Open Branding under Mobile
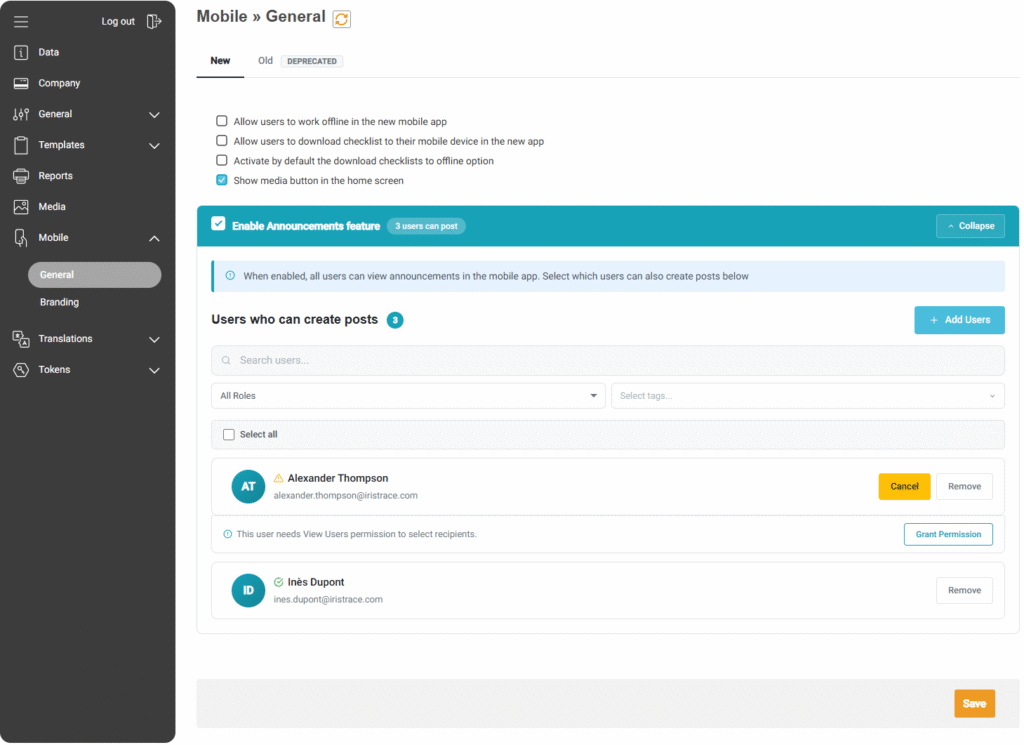Viewport: 1024px width, 745px height. (x=59, y=302)
